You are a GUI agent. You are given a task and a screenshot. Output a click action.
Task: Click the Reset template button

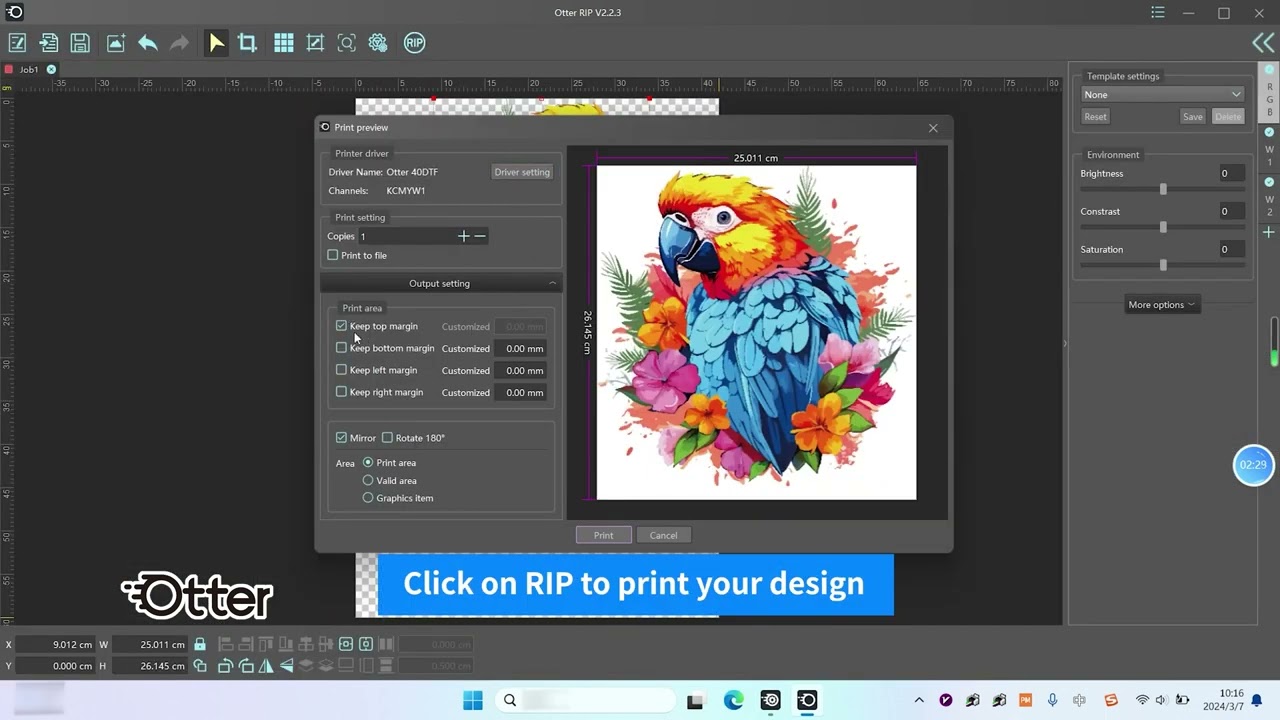point(1096,117)
